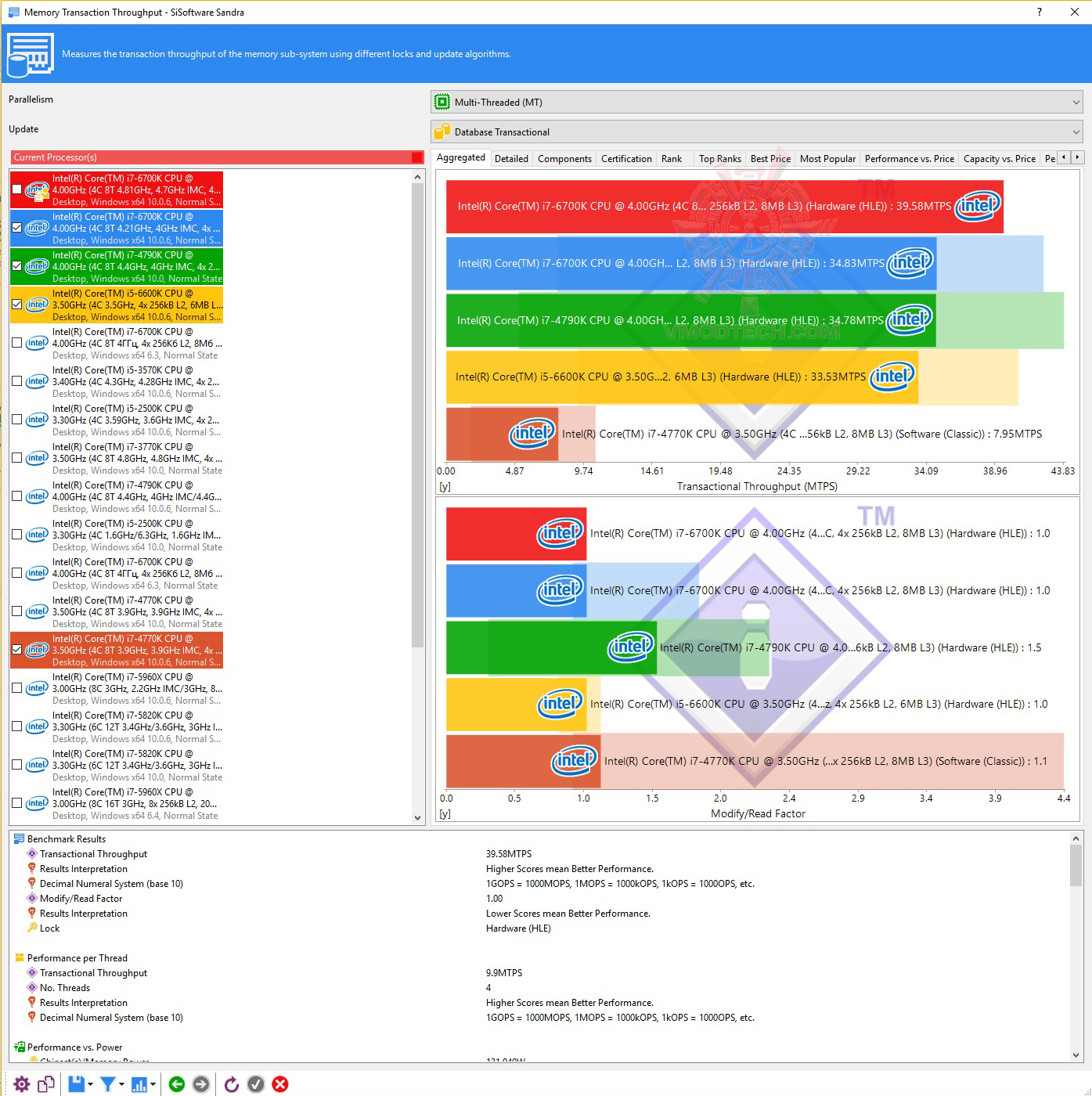Click Intel icon of i5-3570K list entry
The height and width of the screenshot is (1096, 1092).
pos(37,381)
